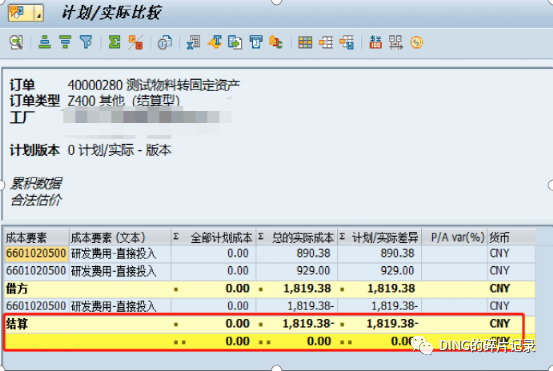553x371 pixels.
Task: Click the actual cost value 890.38
Action: click(313, 254)
